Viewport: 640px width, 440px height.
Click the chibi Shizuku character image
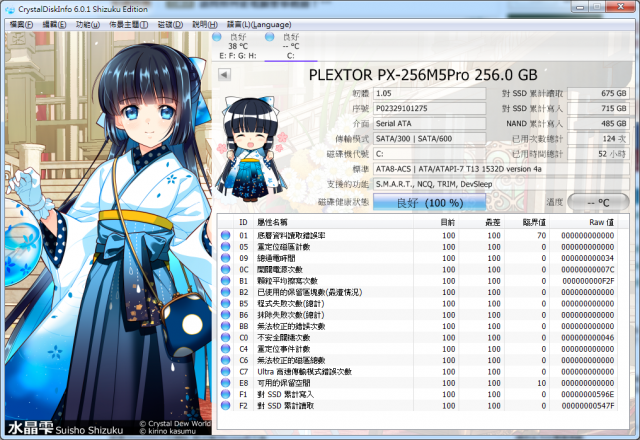[252, 149]
